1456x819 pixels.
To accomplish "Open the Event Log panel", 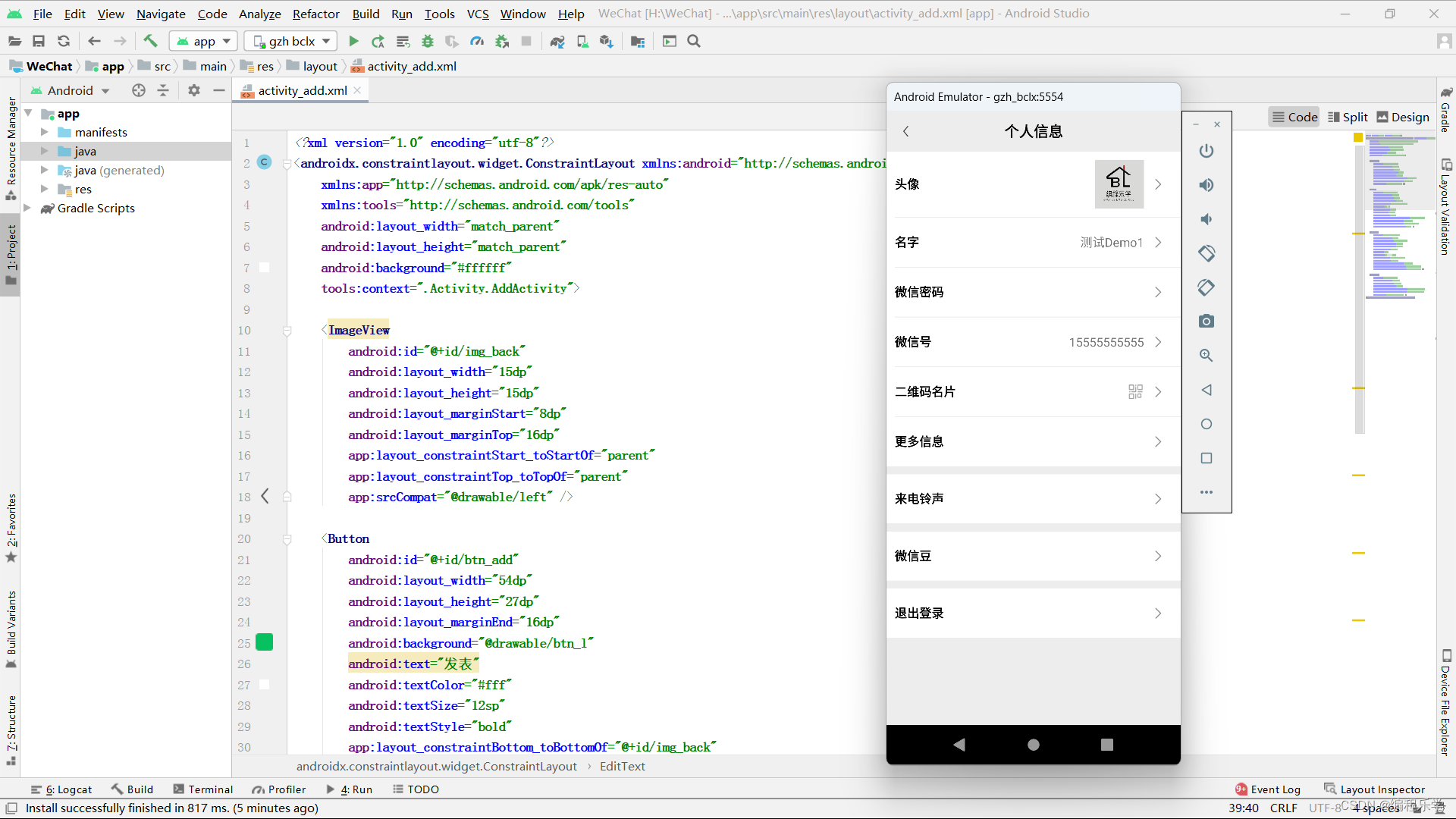I will pos(1267,789).
